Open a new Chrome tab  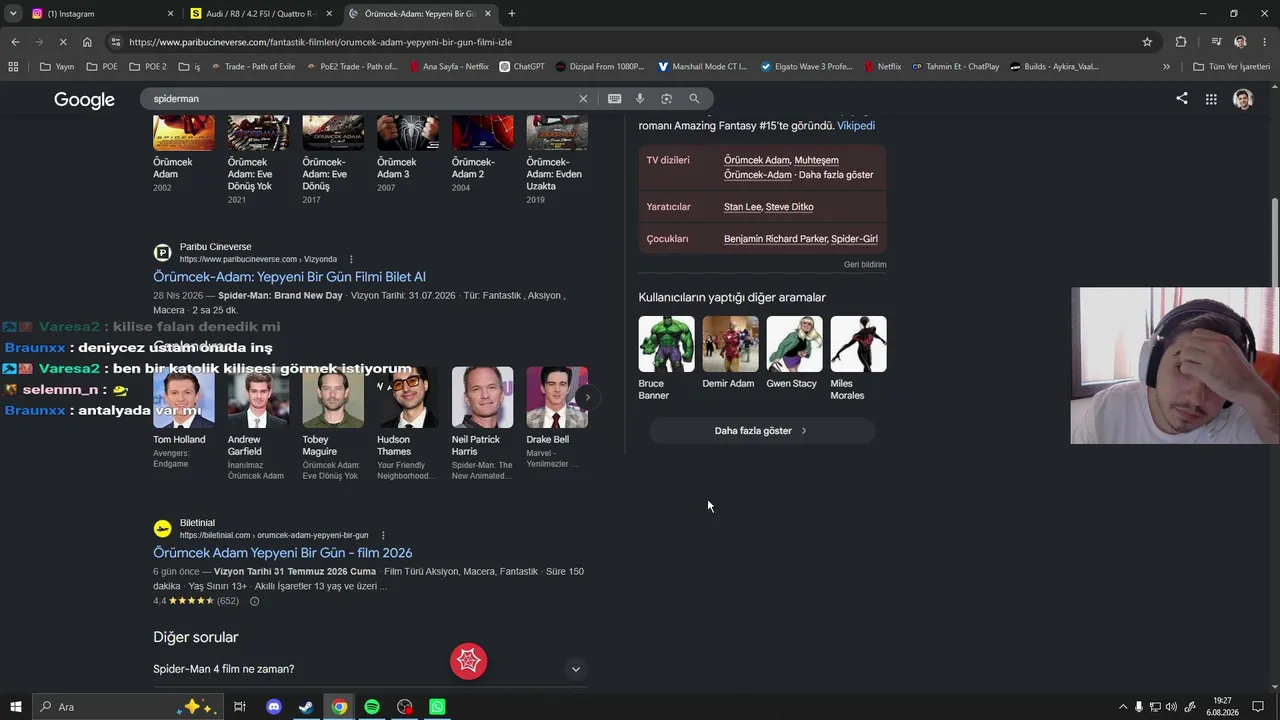tap(512, 14)
